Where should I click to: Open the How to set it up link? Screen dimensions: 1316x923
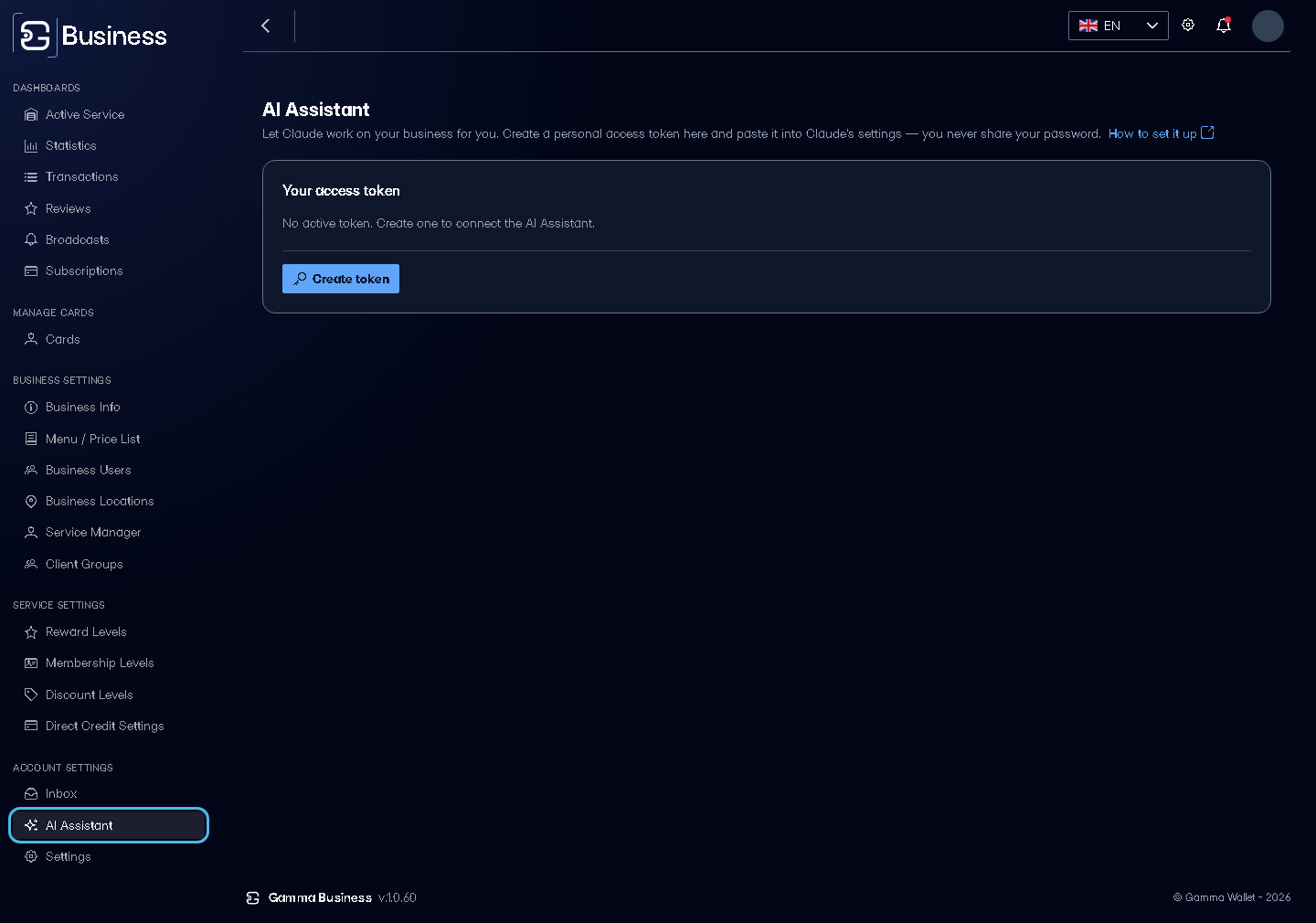pyautogui.click(x=1152, y=133)
